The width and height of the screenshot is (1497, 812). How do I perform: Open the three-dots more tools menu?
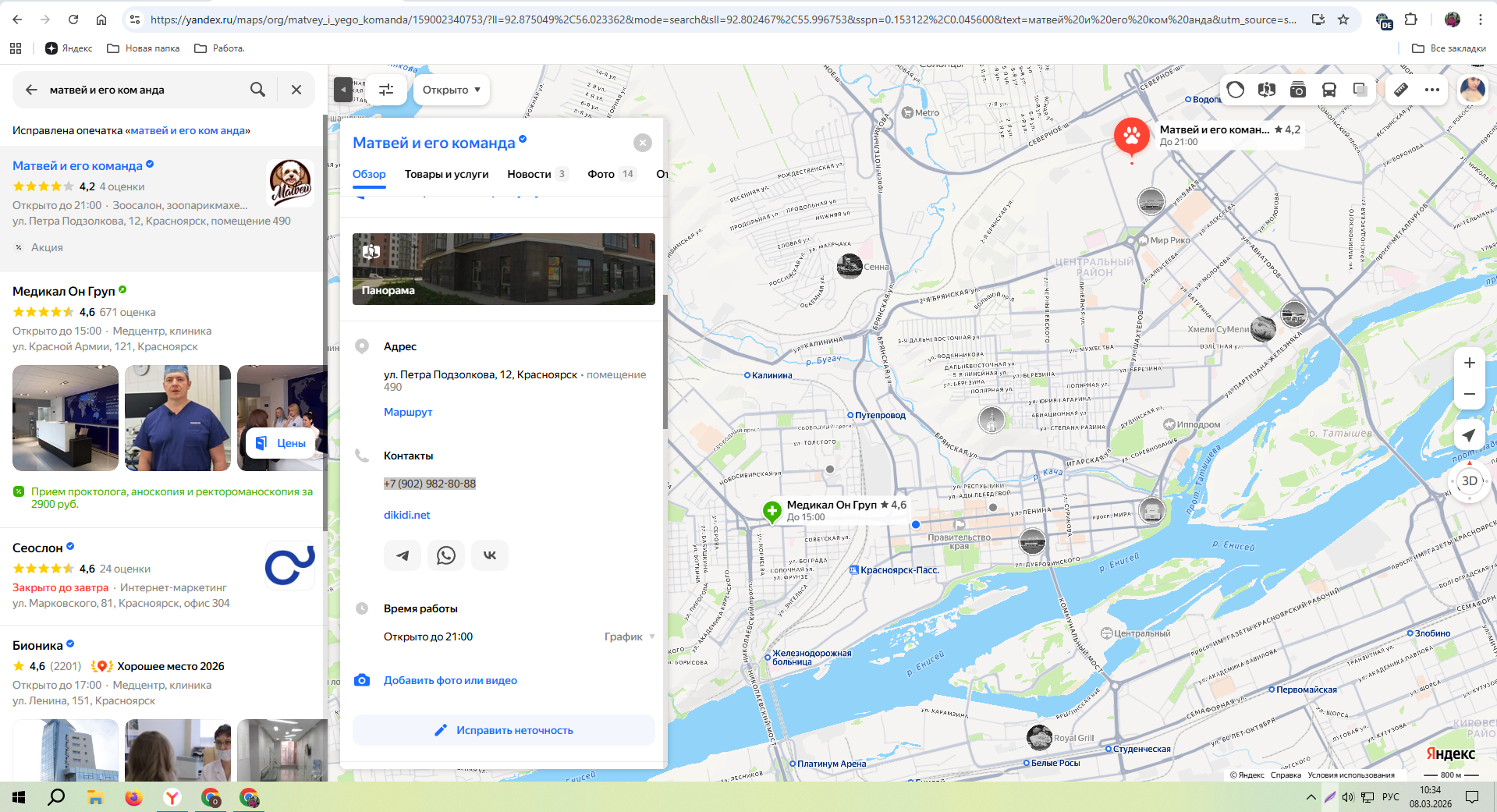click(x=1431, y=90)
